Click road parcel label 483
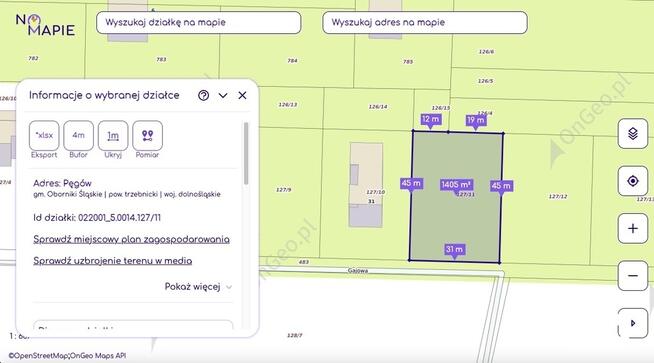654x363 pixels. [304, 262]
